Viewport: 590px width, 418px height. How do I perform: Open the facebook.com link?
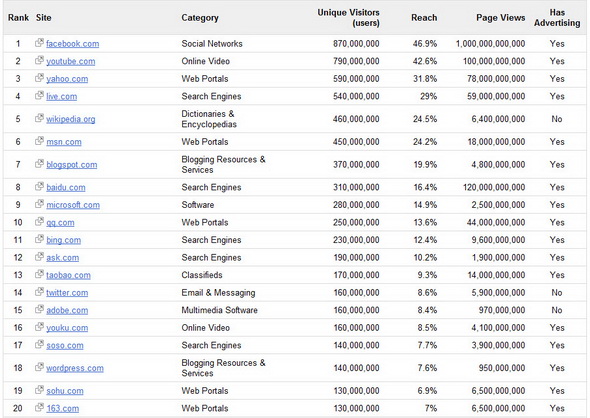[73, 44]
